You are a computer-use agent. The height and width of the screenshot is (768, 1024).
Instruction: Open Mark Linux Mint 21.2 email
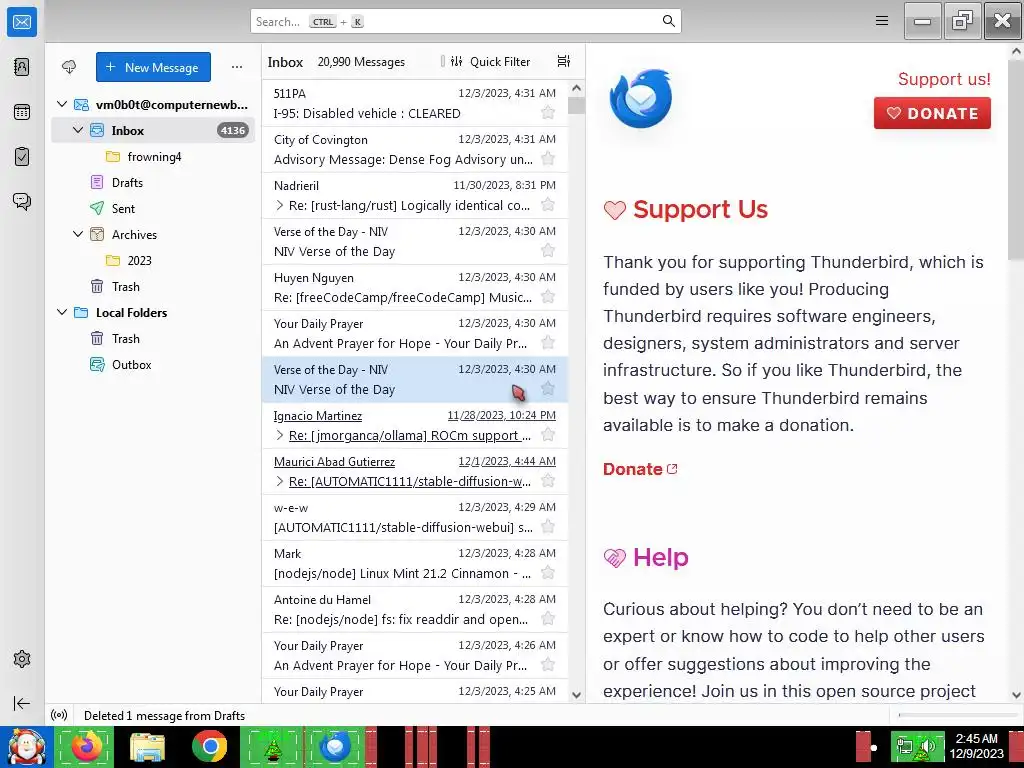(415, 563)
